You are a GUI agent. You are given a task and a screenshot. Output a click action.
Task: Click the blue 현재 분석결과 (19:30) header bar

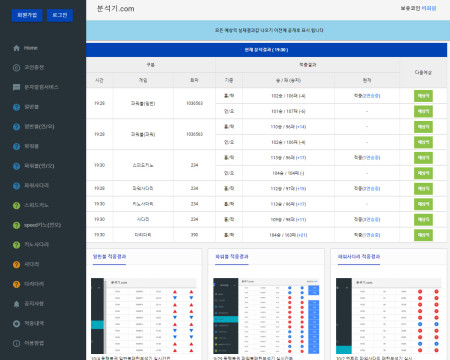click(266, 50)
